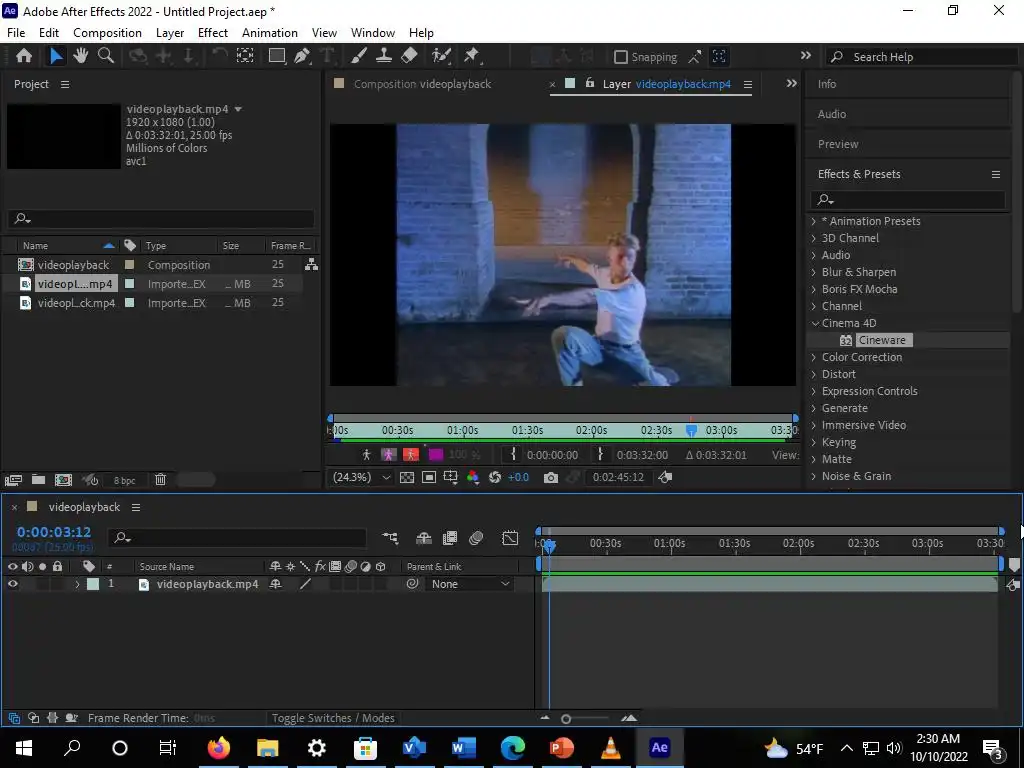
Task: Click label color swatch of layer 1
Action: point(93,584)
